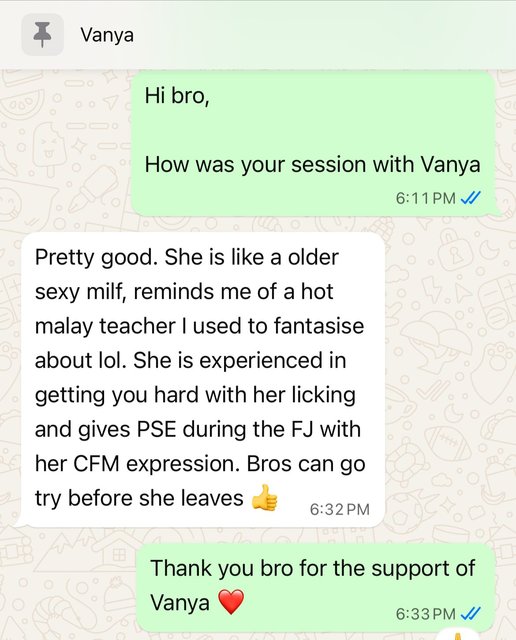Select the 6:11 PM timestamp
The width and height of the screenshot is (516, 640).
425,198
